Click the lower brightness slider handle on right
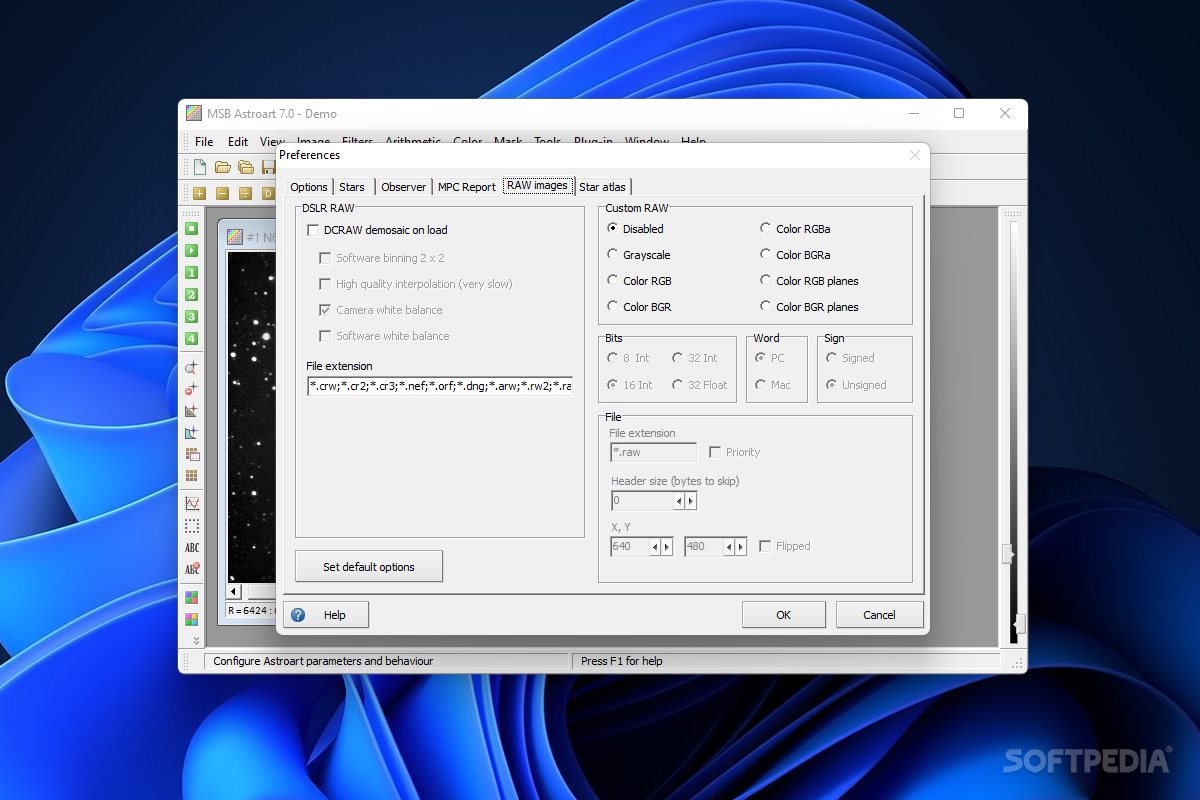This screenshot has height=800, width=1200. click(x=1019, y=625)
